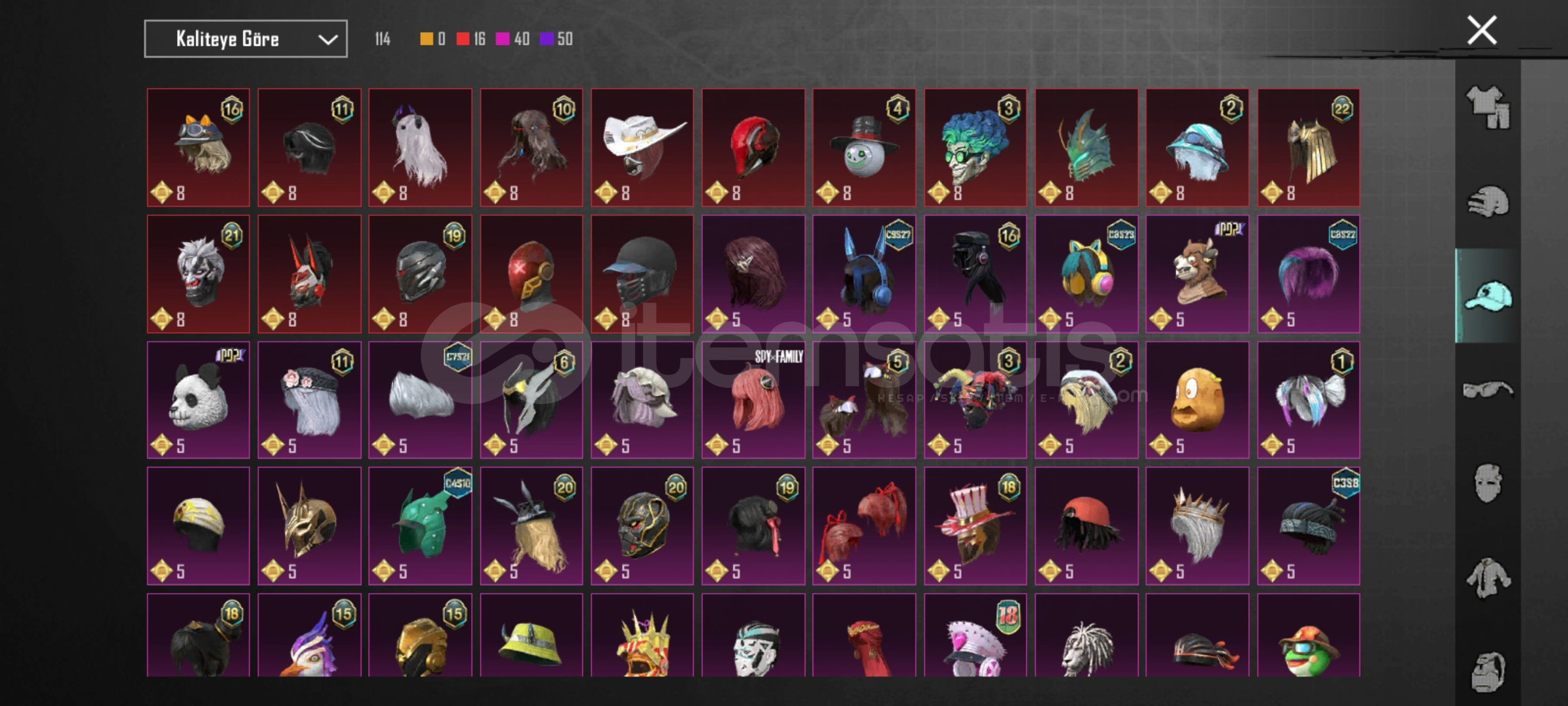This screenshot has height=706, width=1568.
Task: Select the highlighted cap headwear category
Action: [x=1488, y=295]
